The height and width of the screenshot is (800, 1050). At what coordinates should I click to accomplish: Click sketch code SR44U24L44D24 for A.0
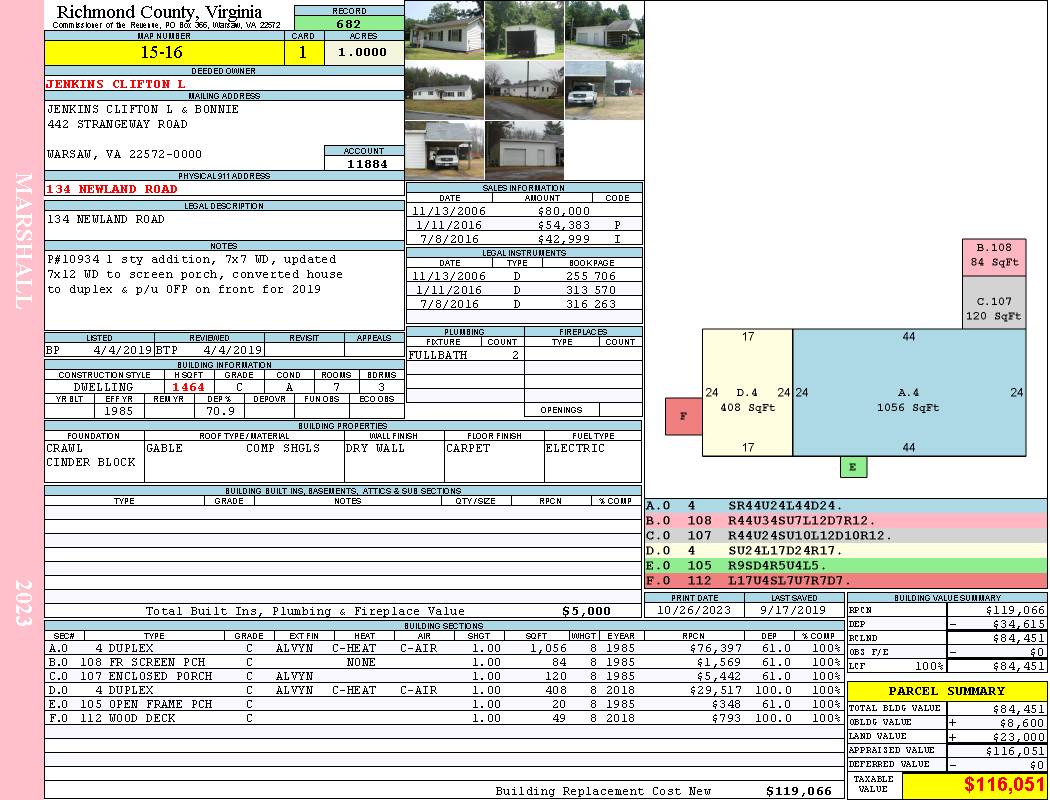tap(785, 506)
